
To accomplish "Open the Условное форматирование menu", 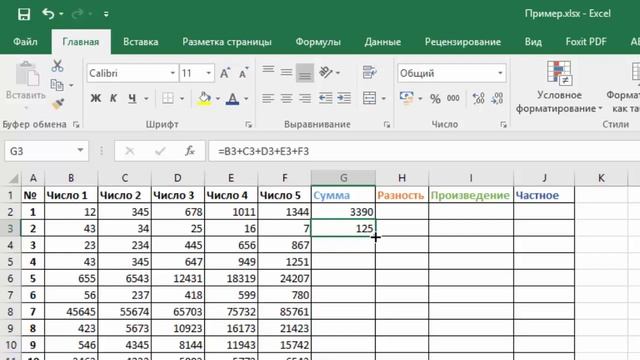I will [x=559, y=87].
